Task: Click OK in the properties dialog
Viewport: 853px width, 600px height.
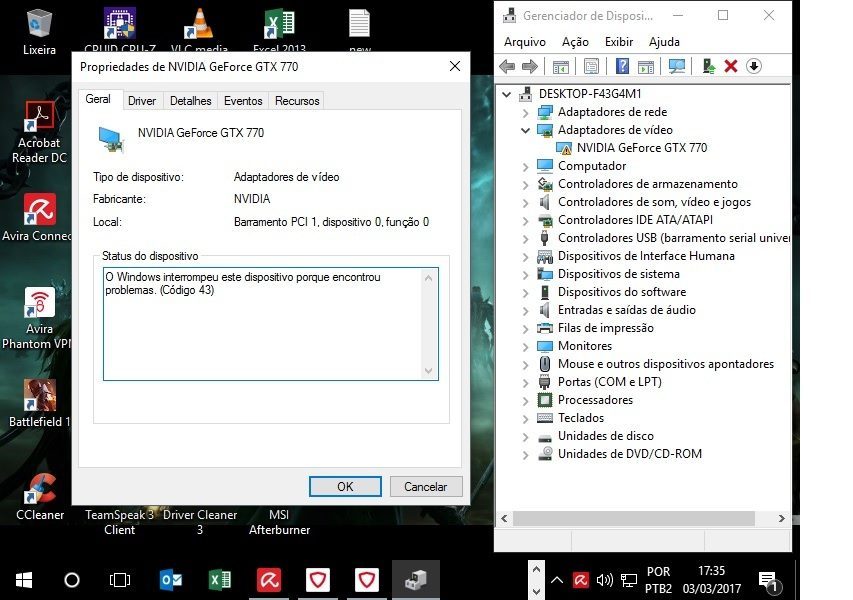Action: coord(345,486)
